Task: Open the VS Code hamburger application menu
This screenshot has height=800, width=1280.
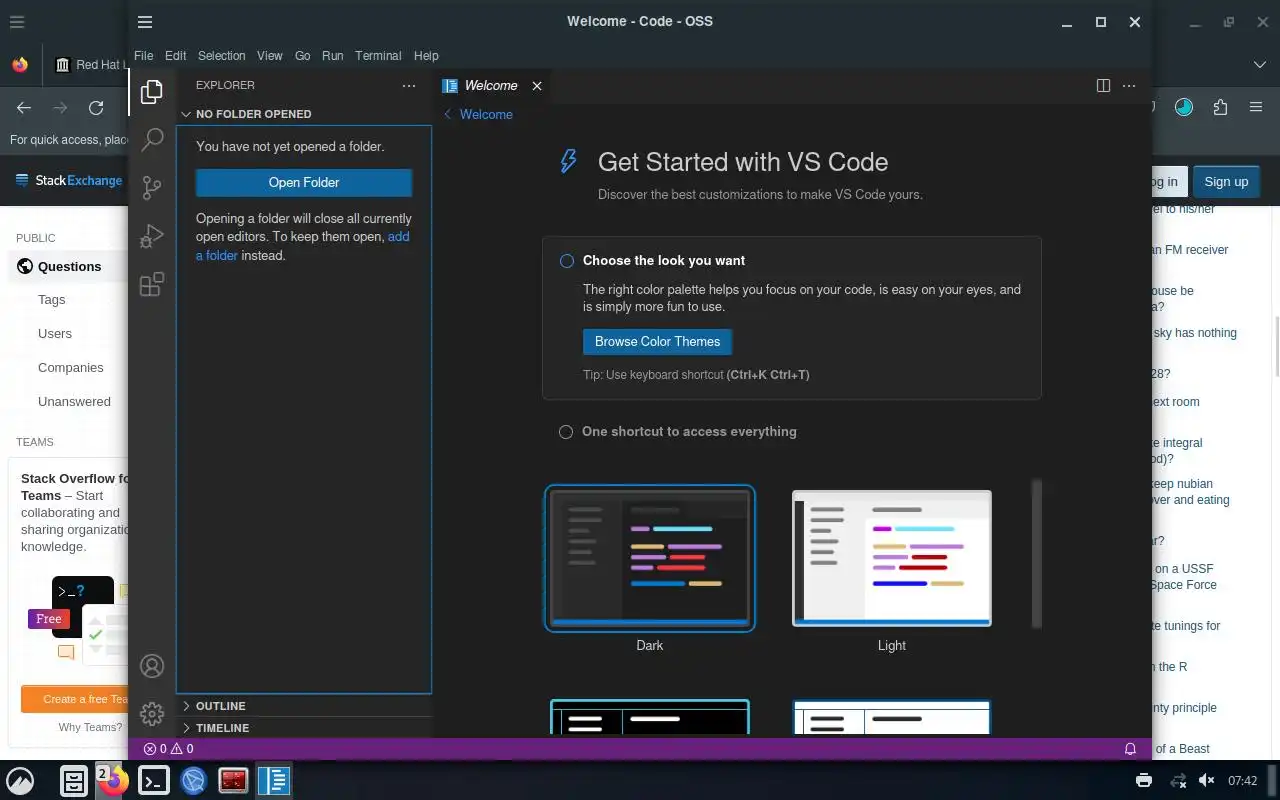Action: [145, 22]
